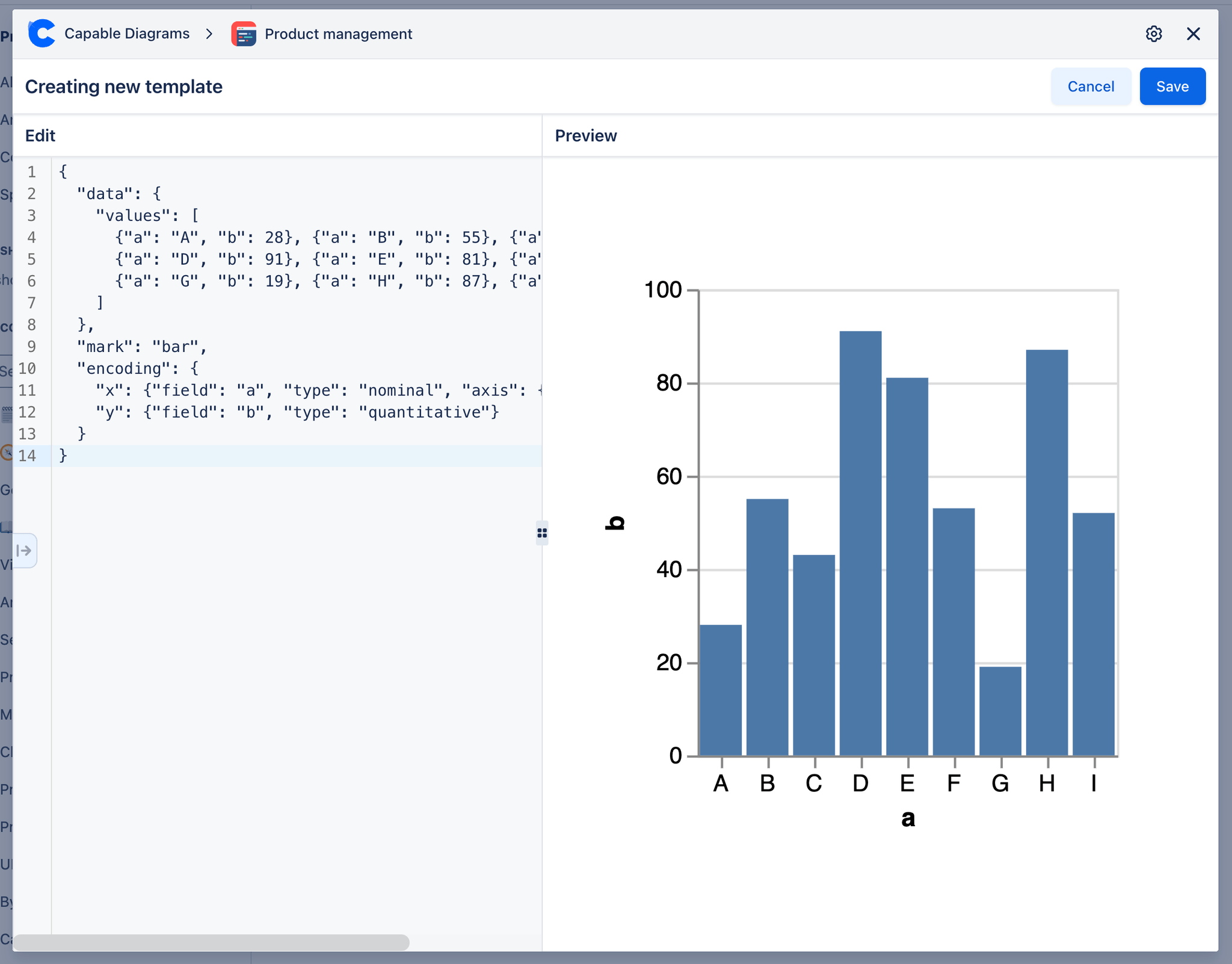Click the Capable Diagrams logo icon
The height and width of the screenshot is (964, 1232).
pos(42,34)
